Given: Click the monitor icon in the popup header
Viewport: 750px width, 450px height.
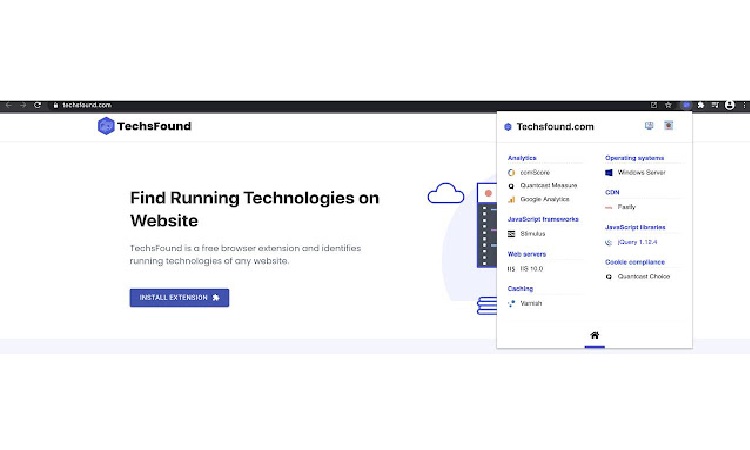Looking at the screenshot, I should coord(649,126).
